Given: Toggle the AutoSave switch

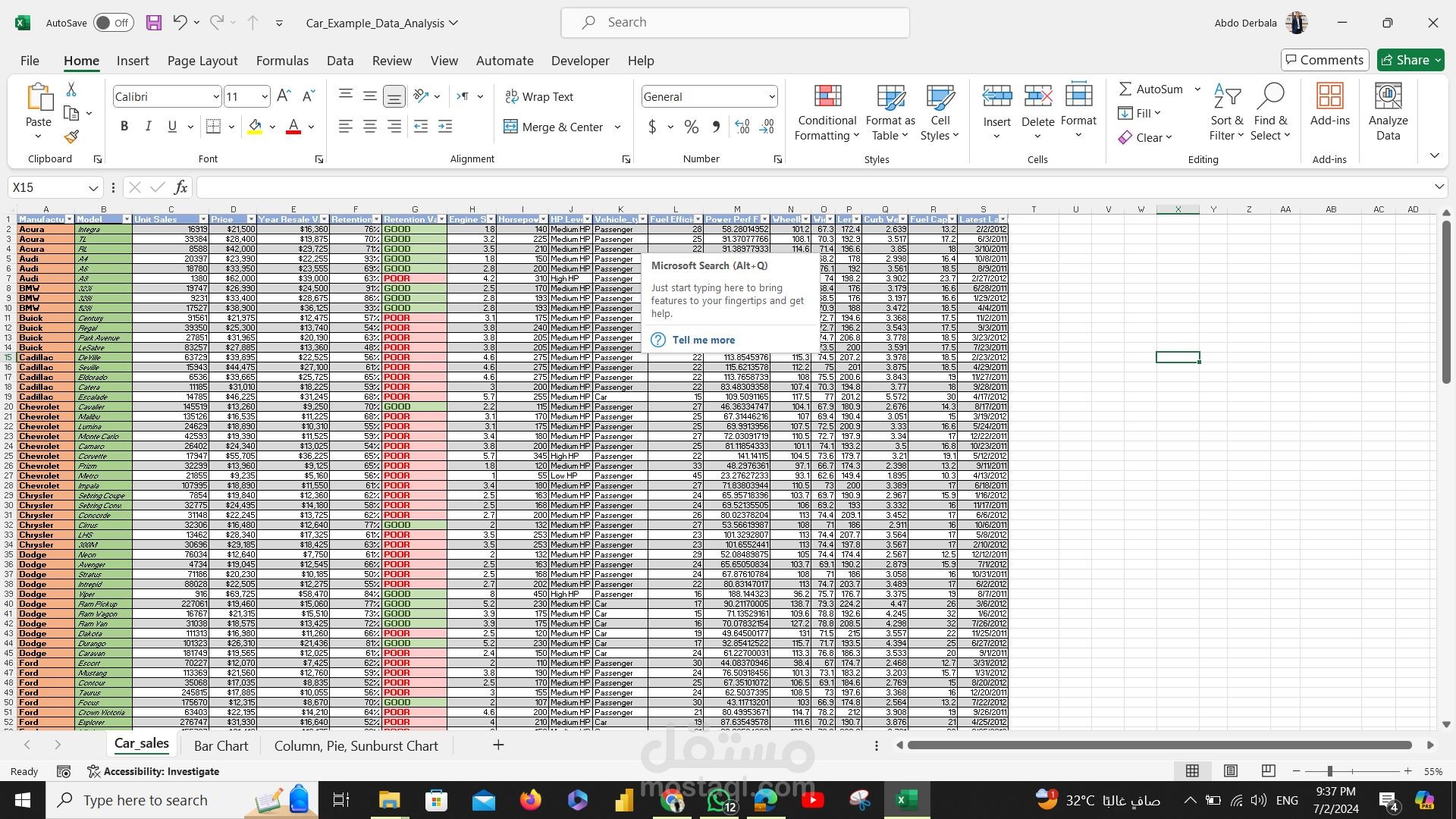Looking at the screenshot, I should tap(113, 23).
